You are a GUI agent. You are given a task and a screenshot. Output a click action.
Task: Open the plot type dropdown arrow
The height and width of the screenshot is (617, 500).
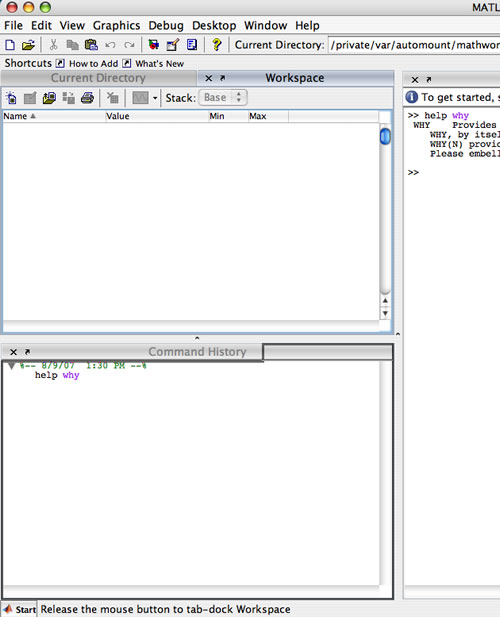(155, 98)
